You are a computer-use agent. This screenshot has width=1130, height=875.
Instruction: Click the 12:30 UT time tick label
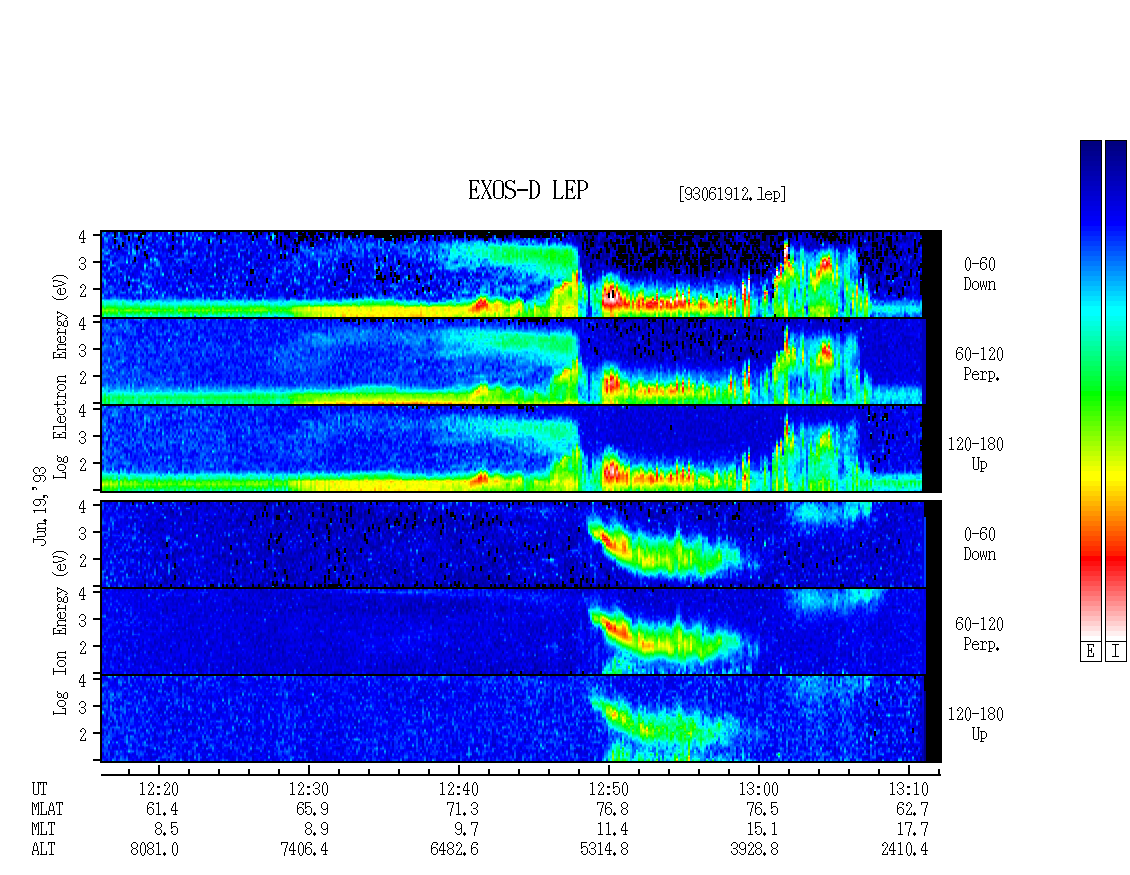coord(308,789)
